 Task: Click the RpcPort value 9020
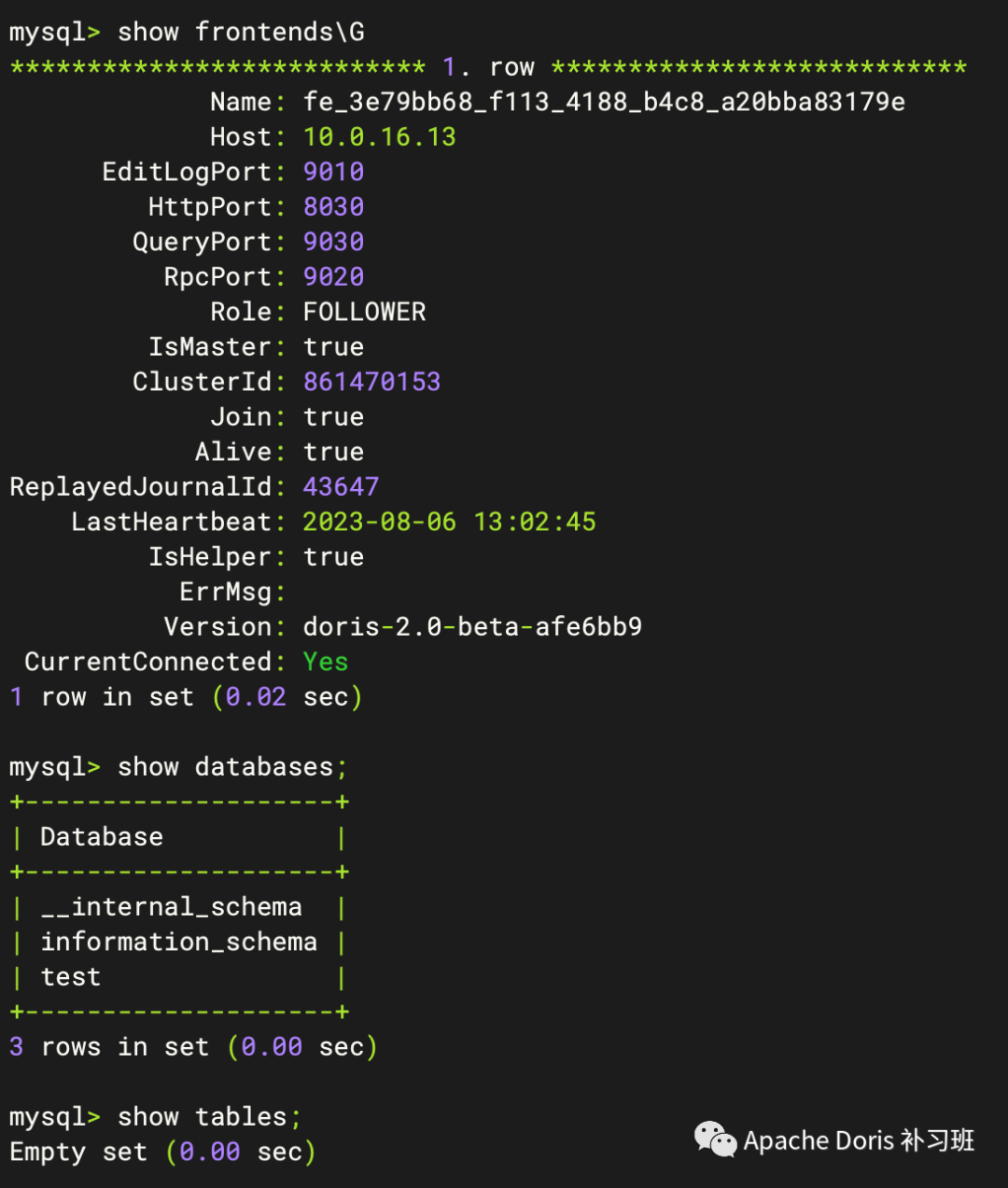click(333, 277)
